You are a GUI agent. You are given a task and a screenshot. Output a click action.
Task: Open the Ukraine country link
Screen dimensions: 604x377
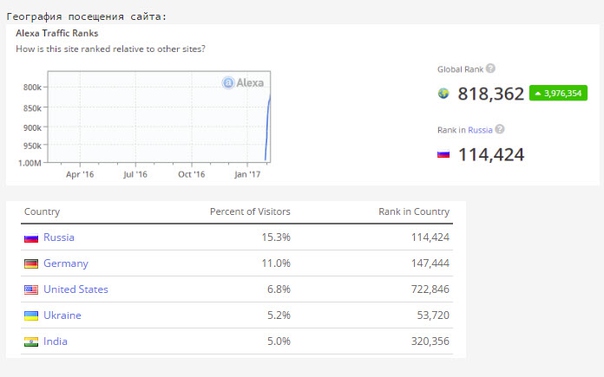(x=62, y=315)
